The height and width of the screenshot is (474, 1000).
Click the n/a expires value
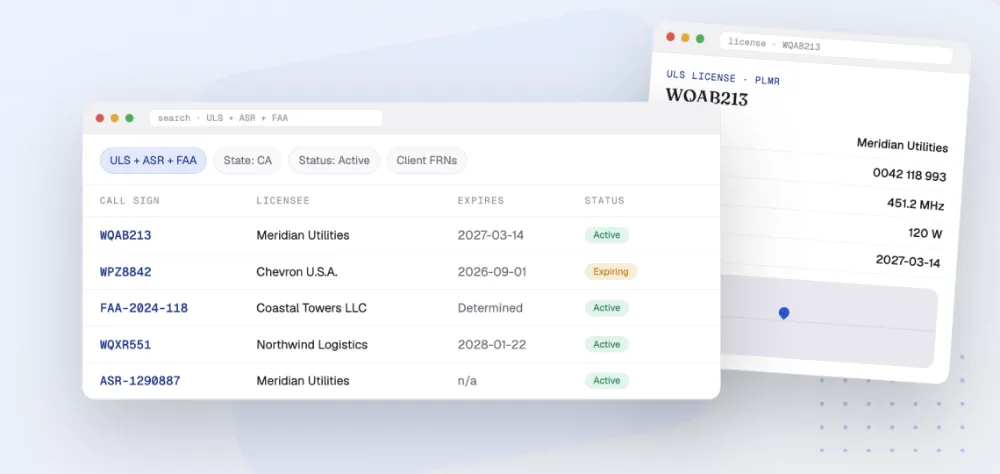click(467, 381)
